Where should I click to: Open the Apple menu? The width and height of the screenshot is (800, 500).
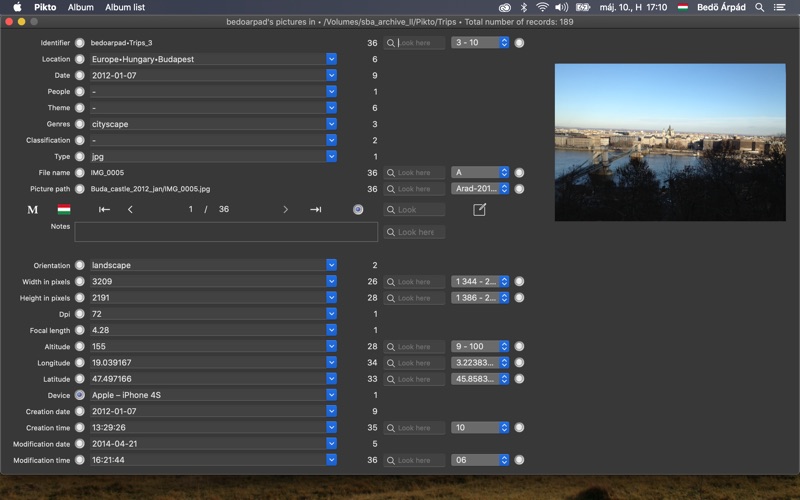pos(17,7)
